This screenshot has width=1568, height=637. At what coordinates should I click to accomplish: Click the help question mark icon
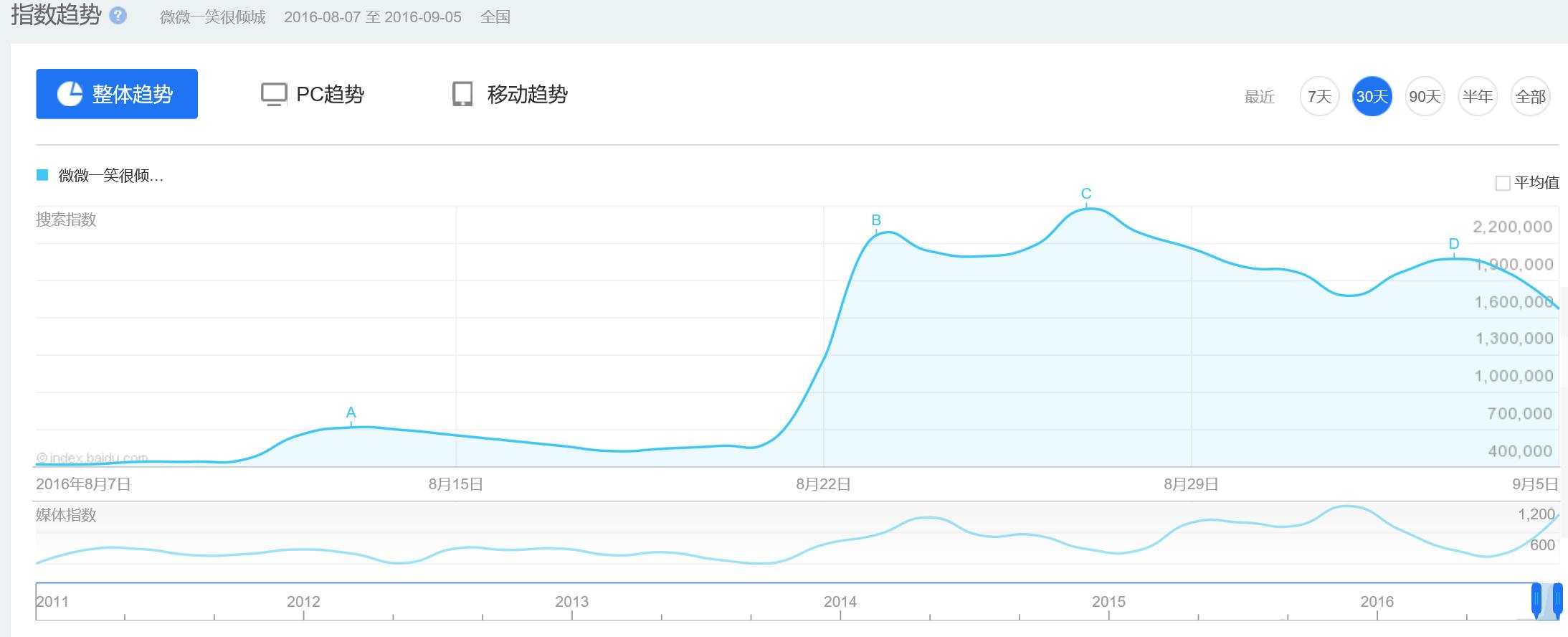tap(118, 16)
